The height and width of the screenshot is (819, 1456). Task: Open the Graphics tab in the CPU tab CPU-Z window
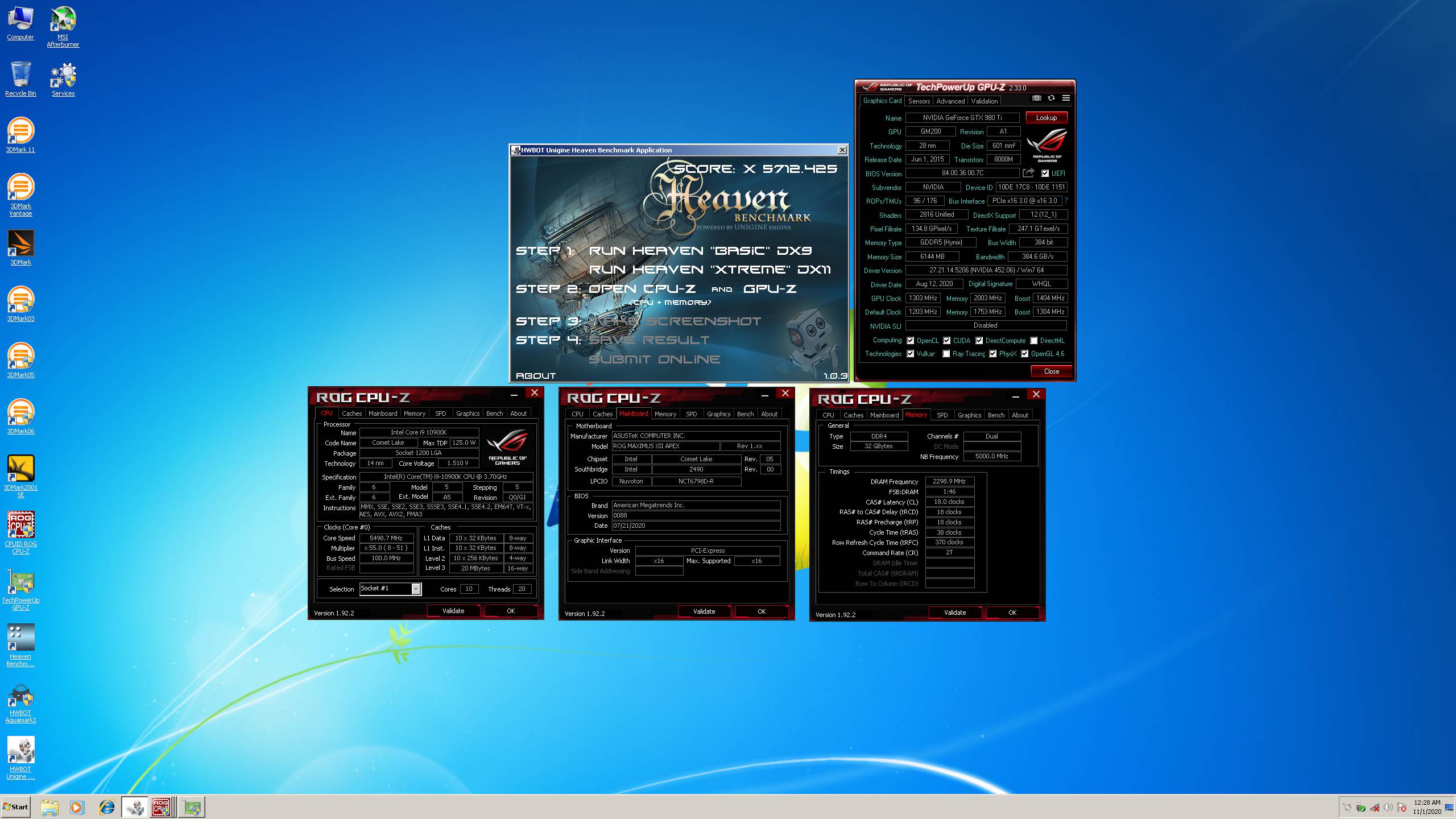pyautogui.click(x=468, y=413)
